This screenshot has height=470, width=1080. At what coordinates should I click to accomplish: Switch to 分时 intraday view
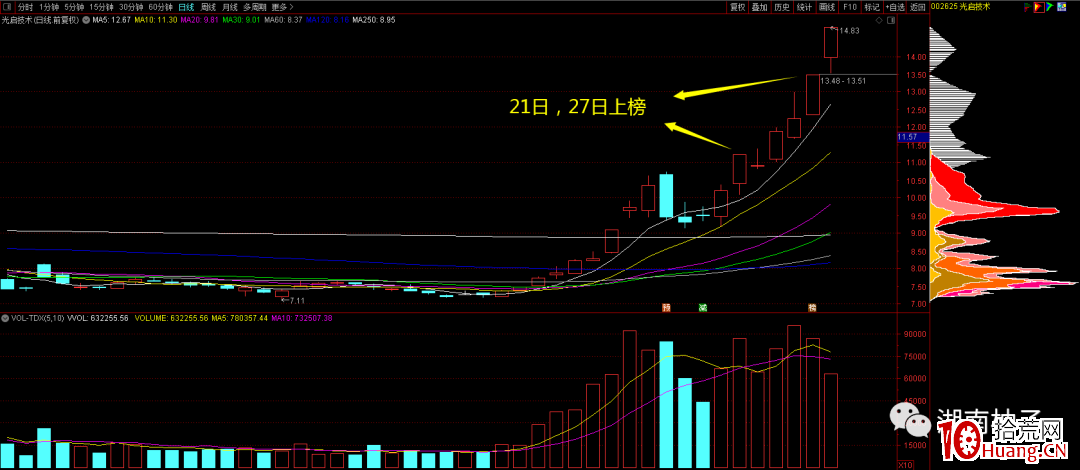coord(25,7)
